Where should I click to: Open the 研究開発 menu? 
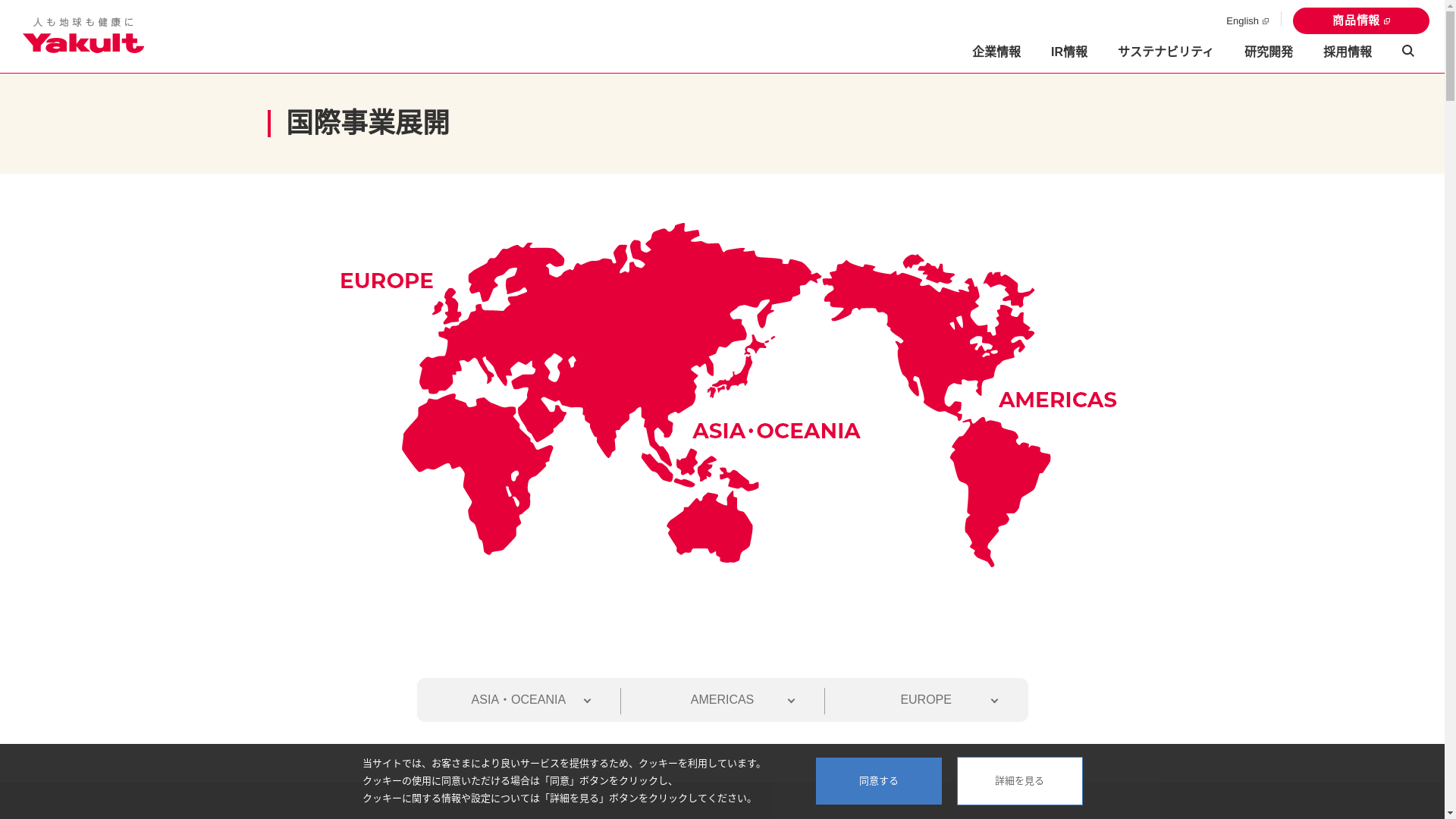[x=1268, y=52]
